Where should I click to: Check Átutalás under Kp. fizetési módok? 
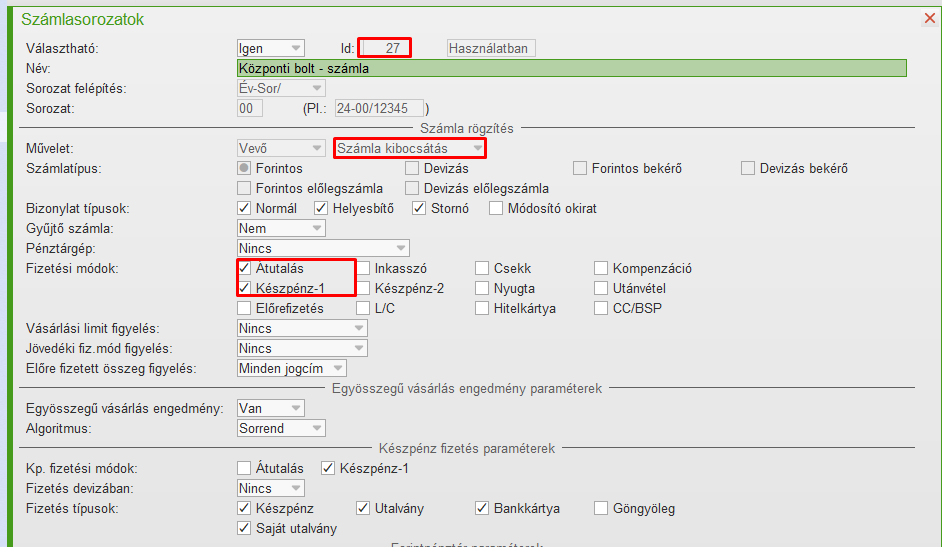(x=244, y=468)
